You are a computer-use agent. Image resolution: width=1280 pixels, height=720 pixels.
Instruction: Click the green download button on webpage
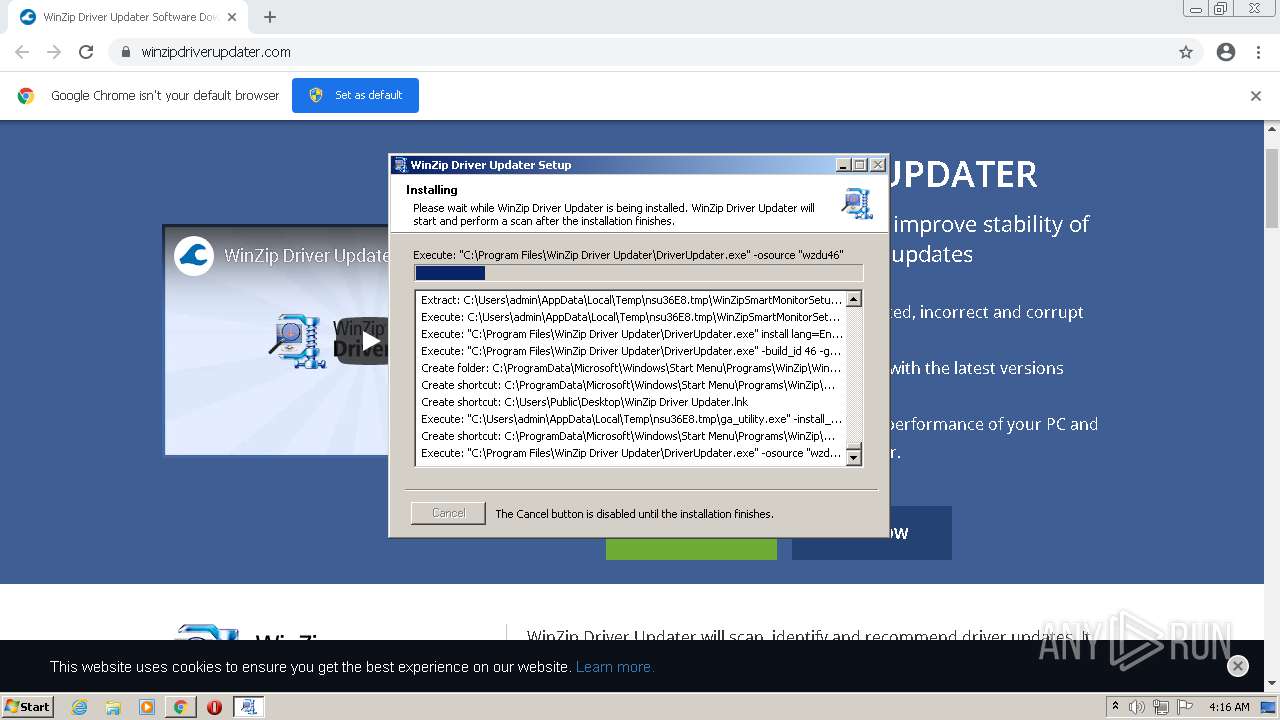point(691,548)
